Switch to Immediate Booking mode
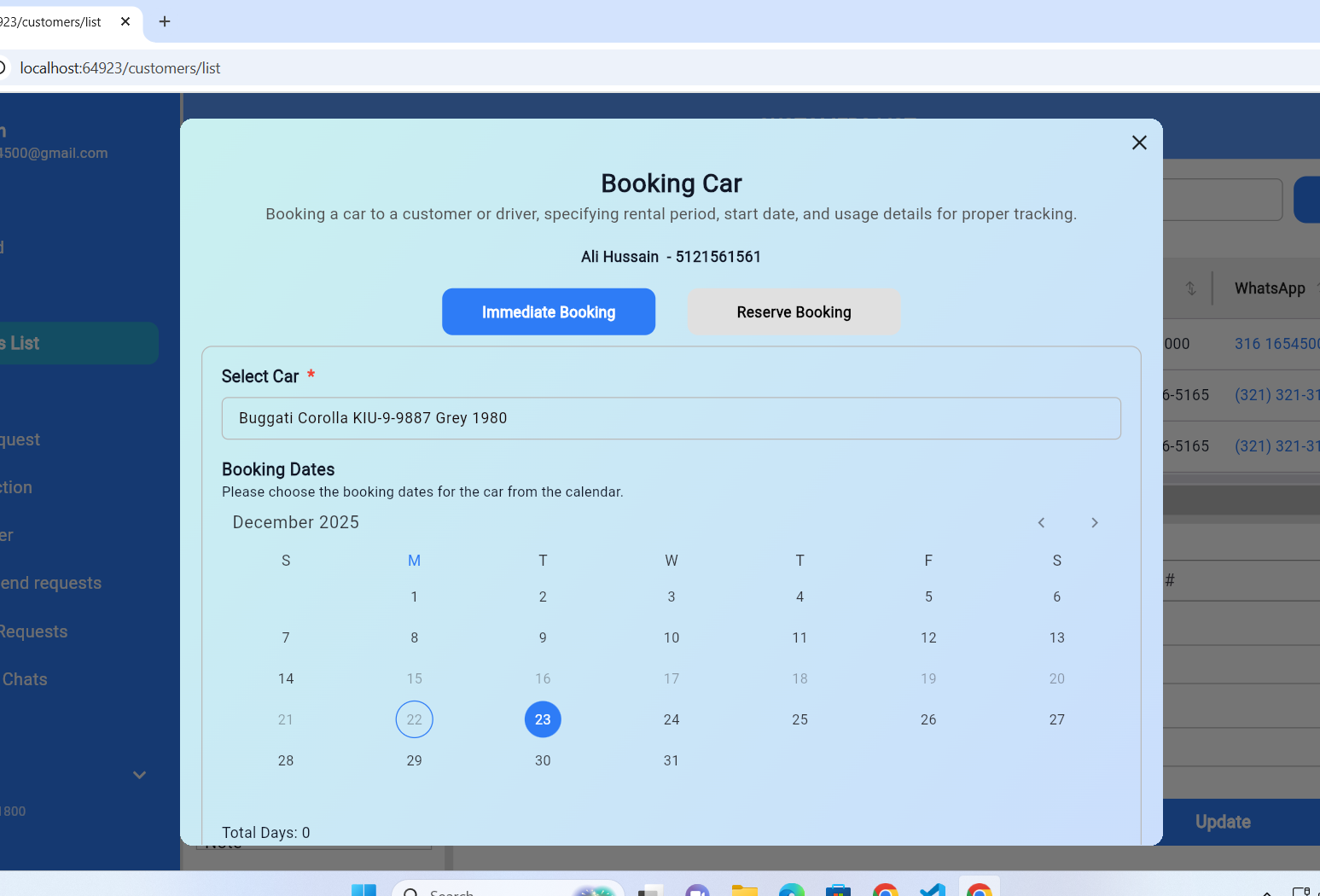Viewport: 1320px width, 896px height. click(x=548, y=311)
